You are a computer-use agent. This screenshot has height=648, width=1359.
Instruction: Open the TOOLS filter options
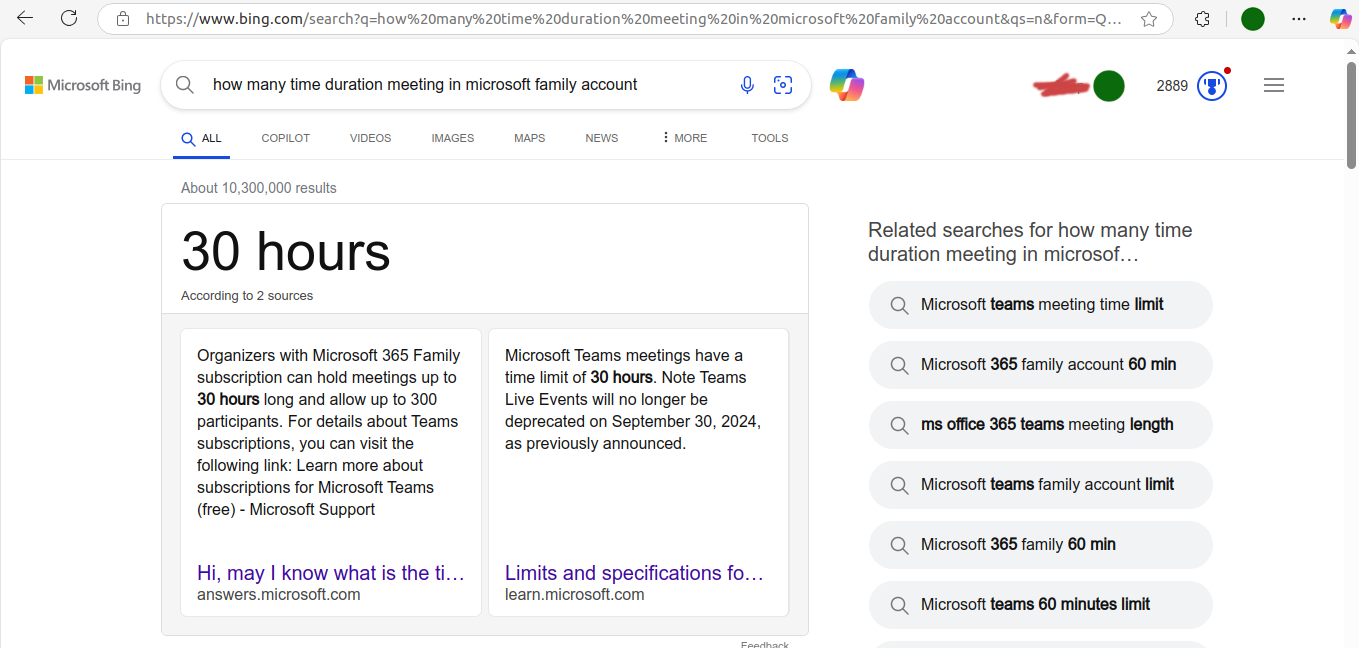point(770,138)
